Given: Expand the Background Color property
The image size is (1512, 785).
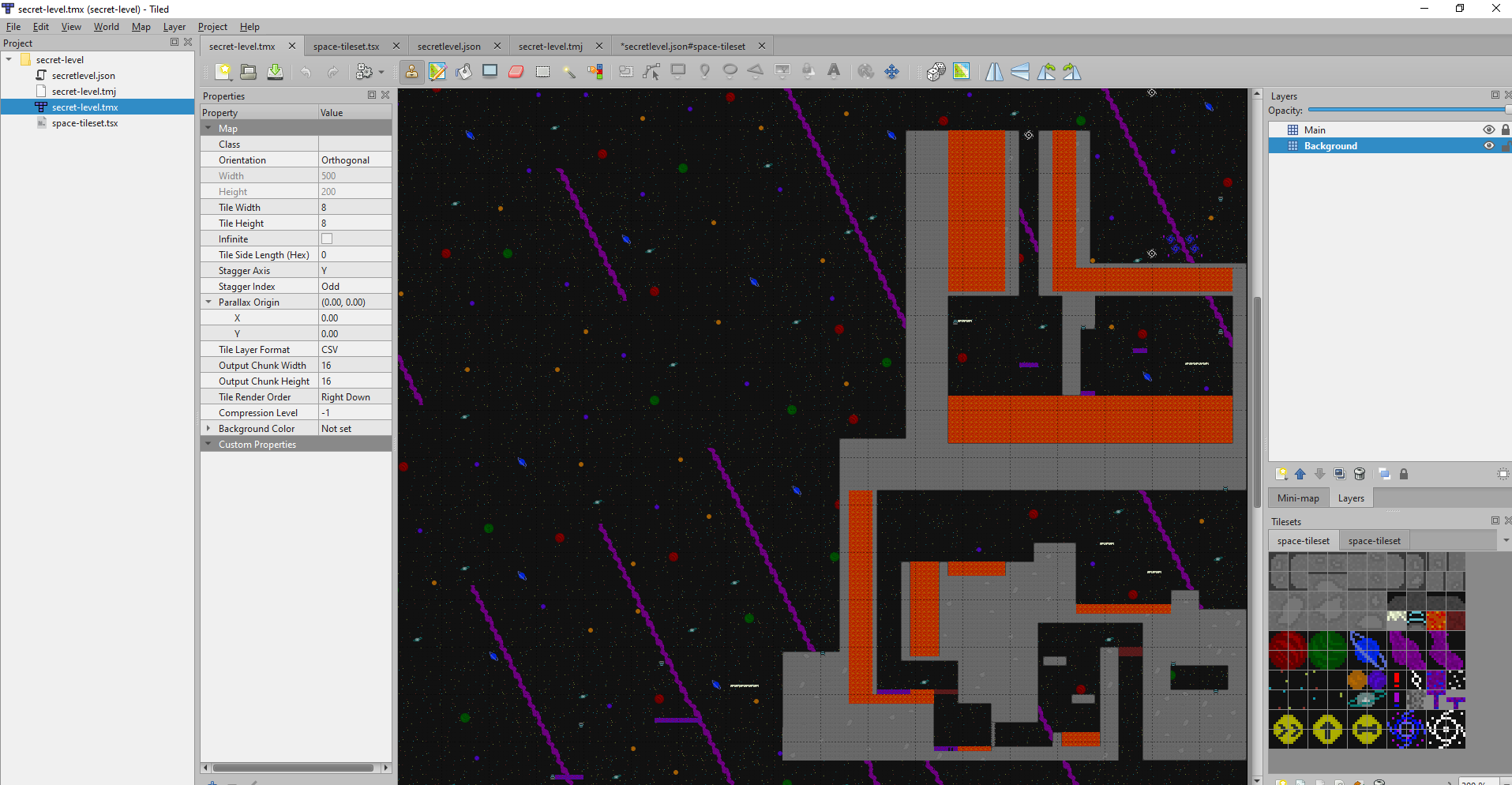Looking at the screenshot, I should click(208, 428).
